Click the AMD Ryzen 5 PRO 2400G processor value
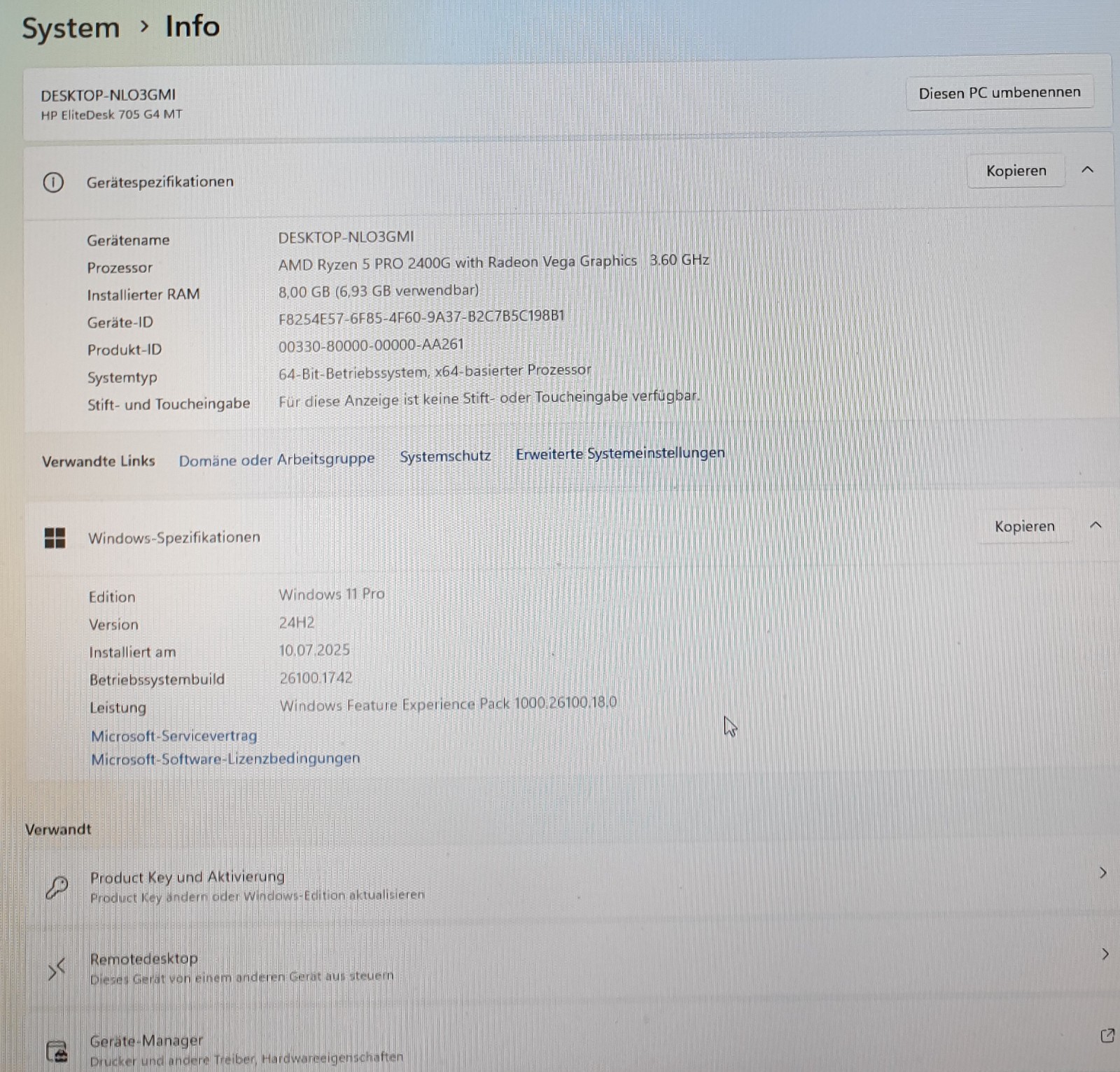The width and height of the screenshot is (1120, 1072). pos(493,262)
